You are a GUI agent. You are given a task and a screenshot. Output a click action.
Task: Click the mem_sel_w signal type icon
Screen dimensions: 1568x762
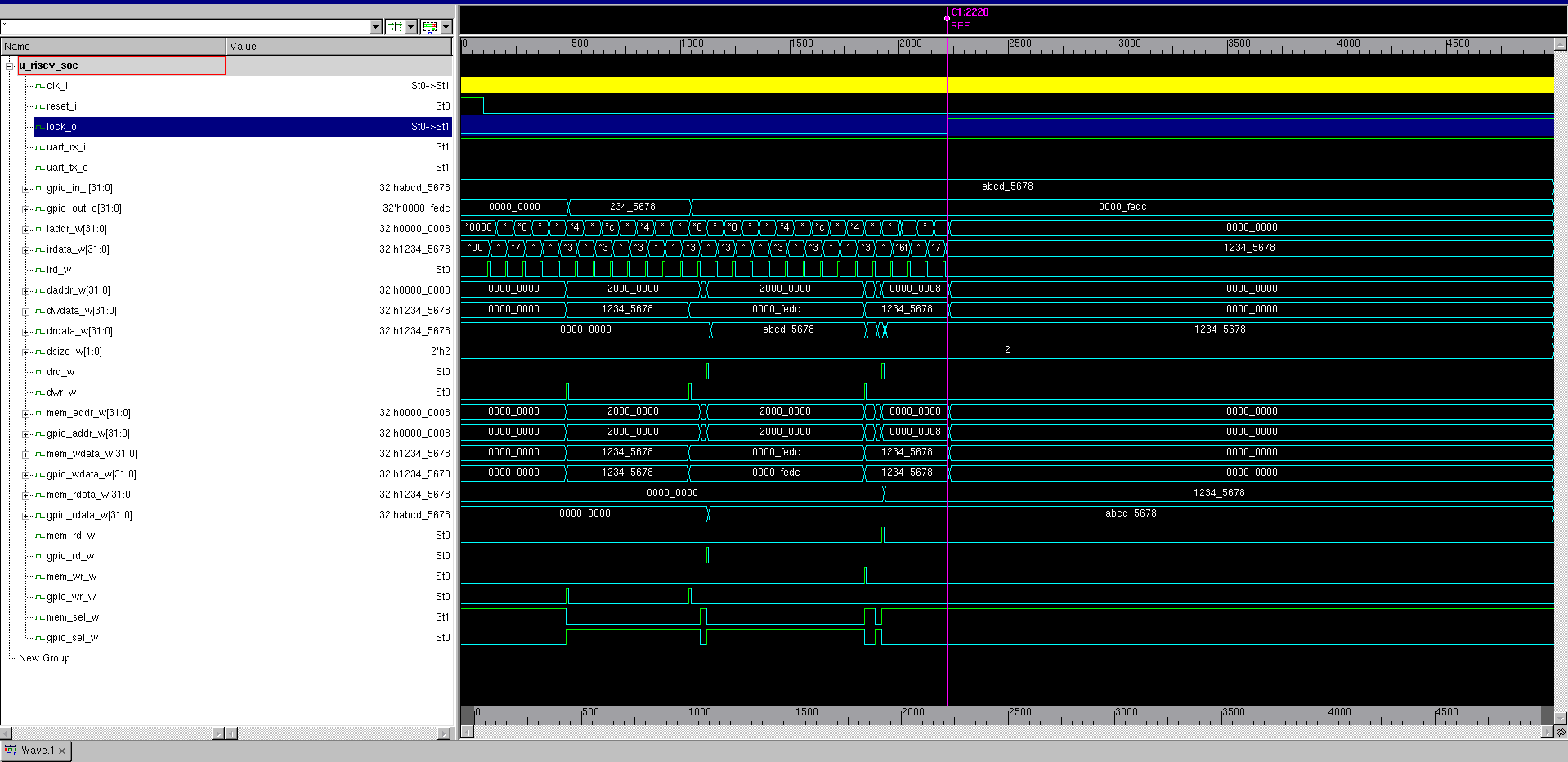click(39, 617)
